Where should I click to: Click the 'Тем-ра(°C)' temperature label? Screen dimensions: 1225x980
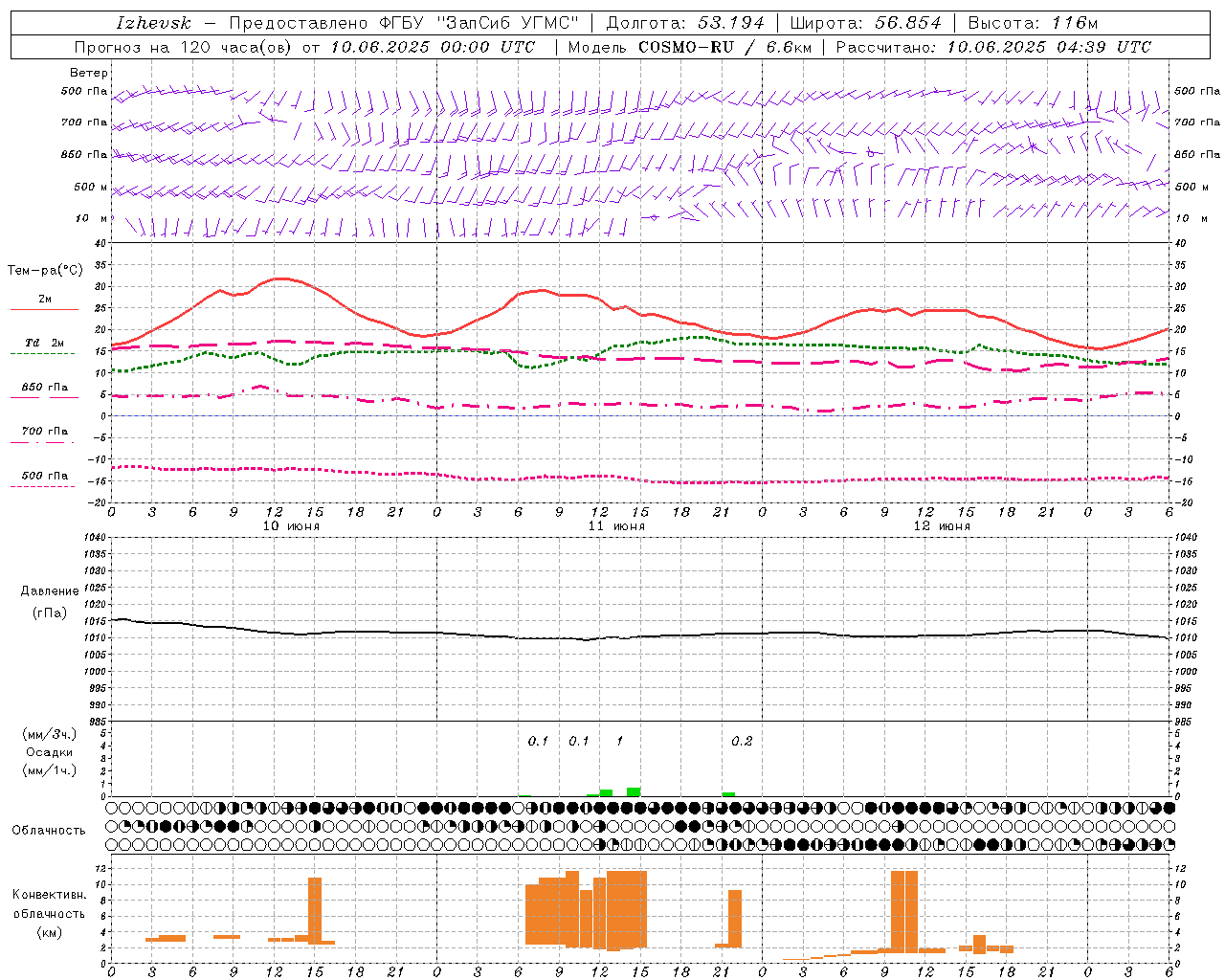(x=45, y=271)
